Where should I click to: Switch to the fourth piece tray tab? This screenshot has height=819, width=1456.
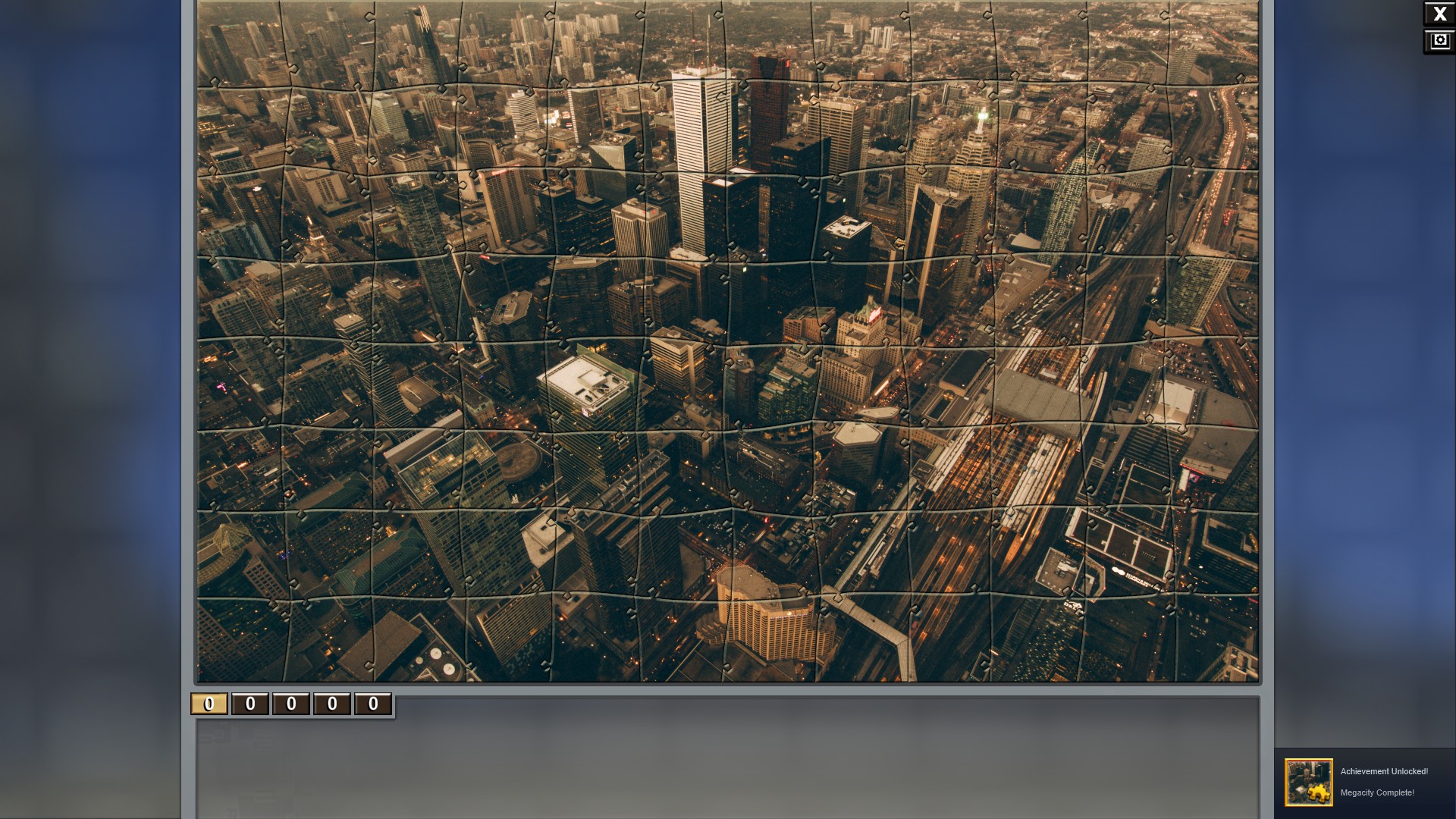pos(332,704)
